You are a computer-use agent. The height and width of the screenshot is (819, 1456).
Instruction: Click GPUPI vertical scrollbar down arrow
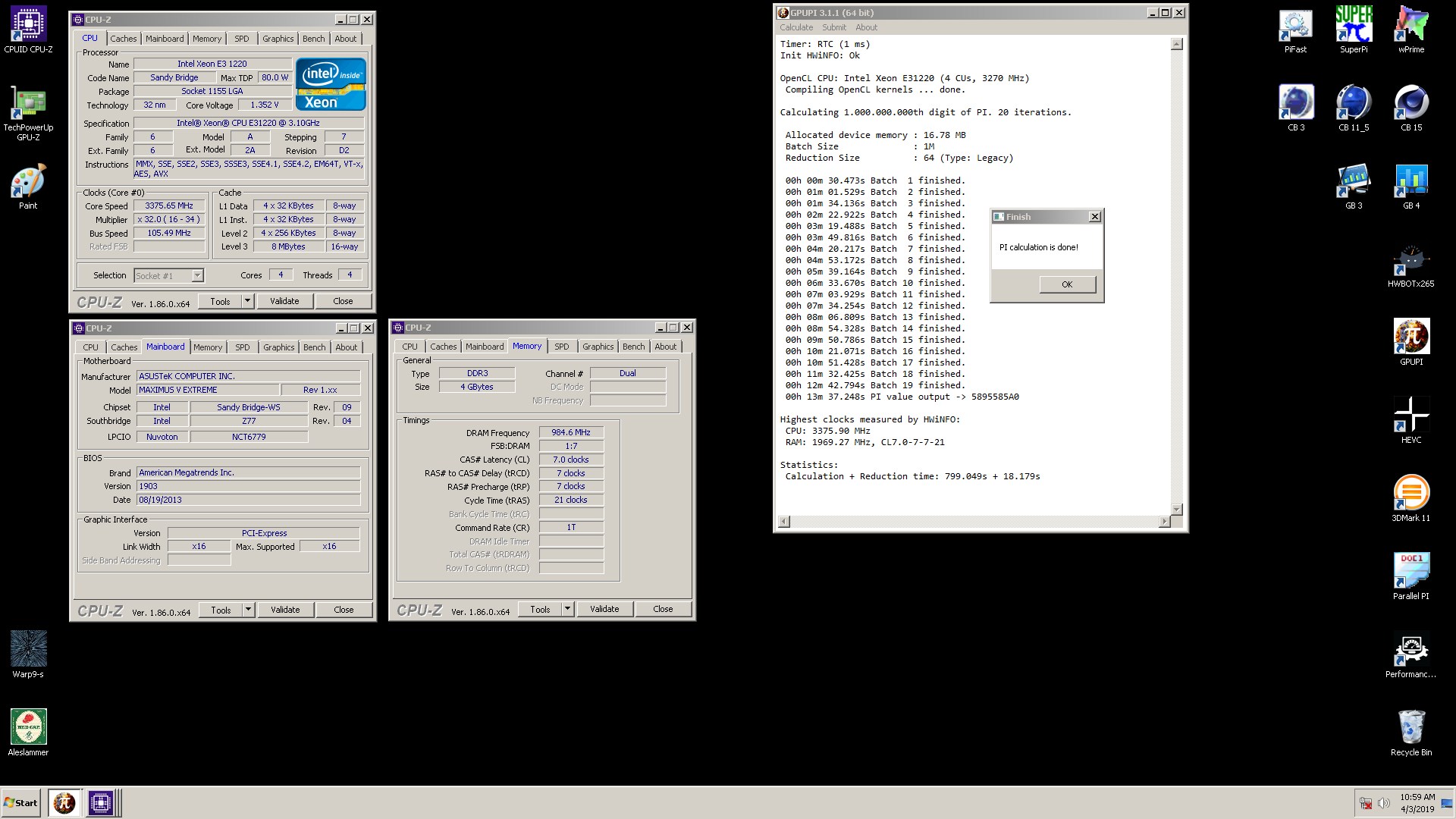1177,510
